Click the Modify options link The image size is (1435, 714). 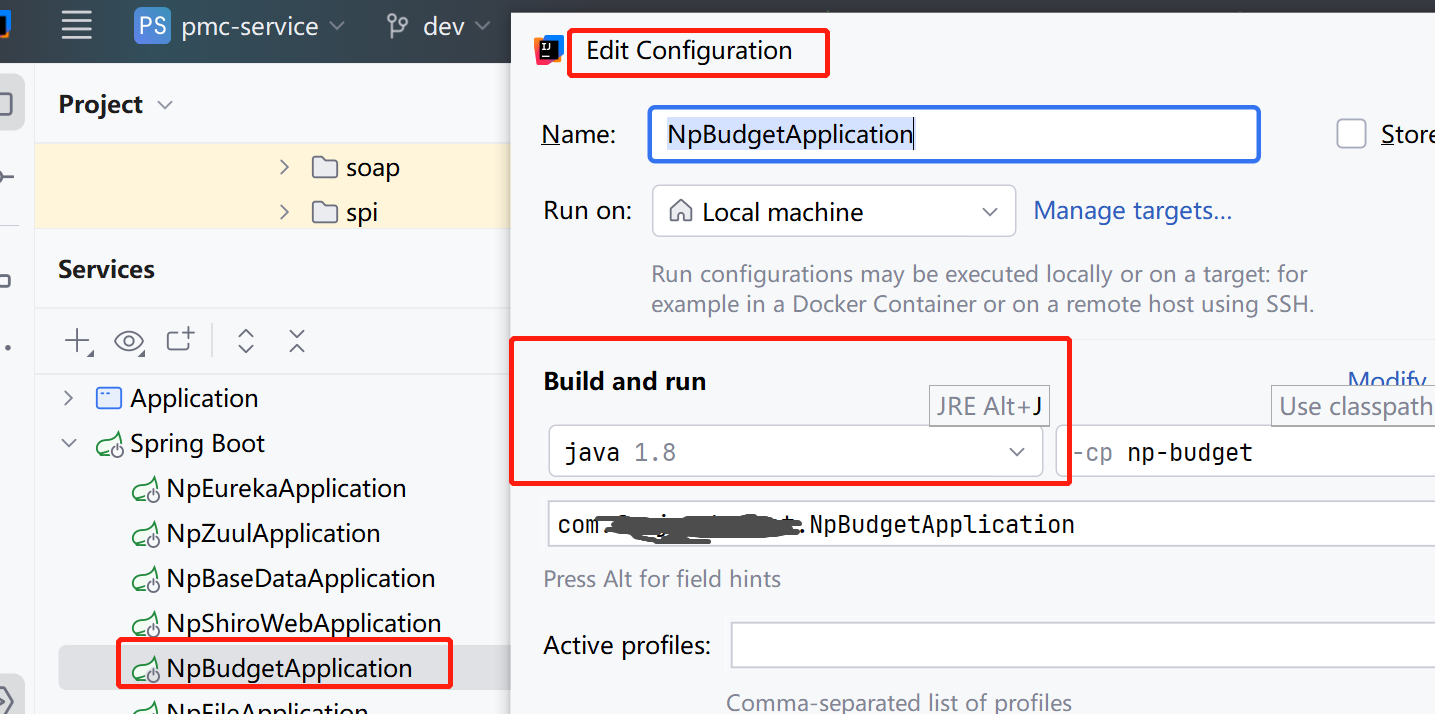coord(1388,381)
